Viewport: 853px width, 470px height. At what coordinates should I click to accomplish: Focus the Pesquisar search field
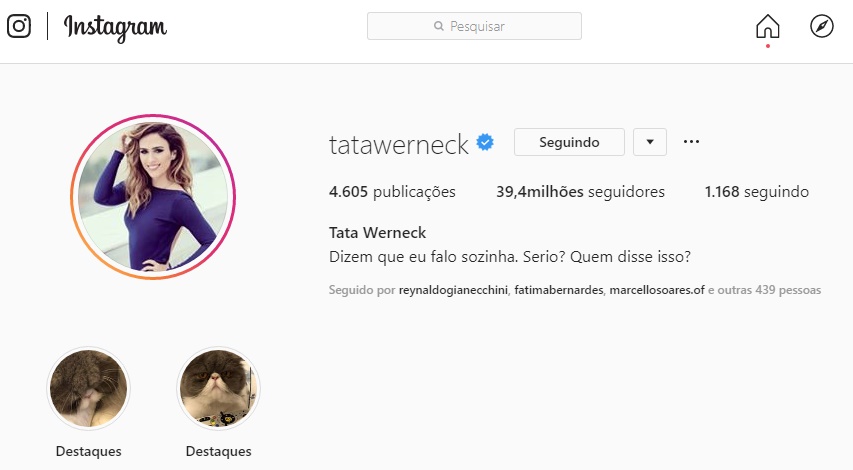tap(474, 26)
